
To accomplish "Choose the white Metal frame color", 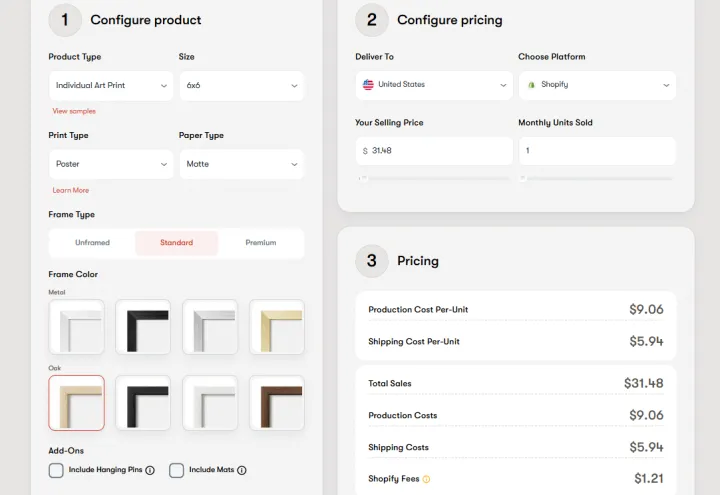I will [77, 327].
